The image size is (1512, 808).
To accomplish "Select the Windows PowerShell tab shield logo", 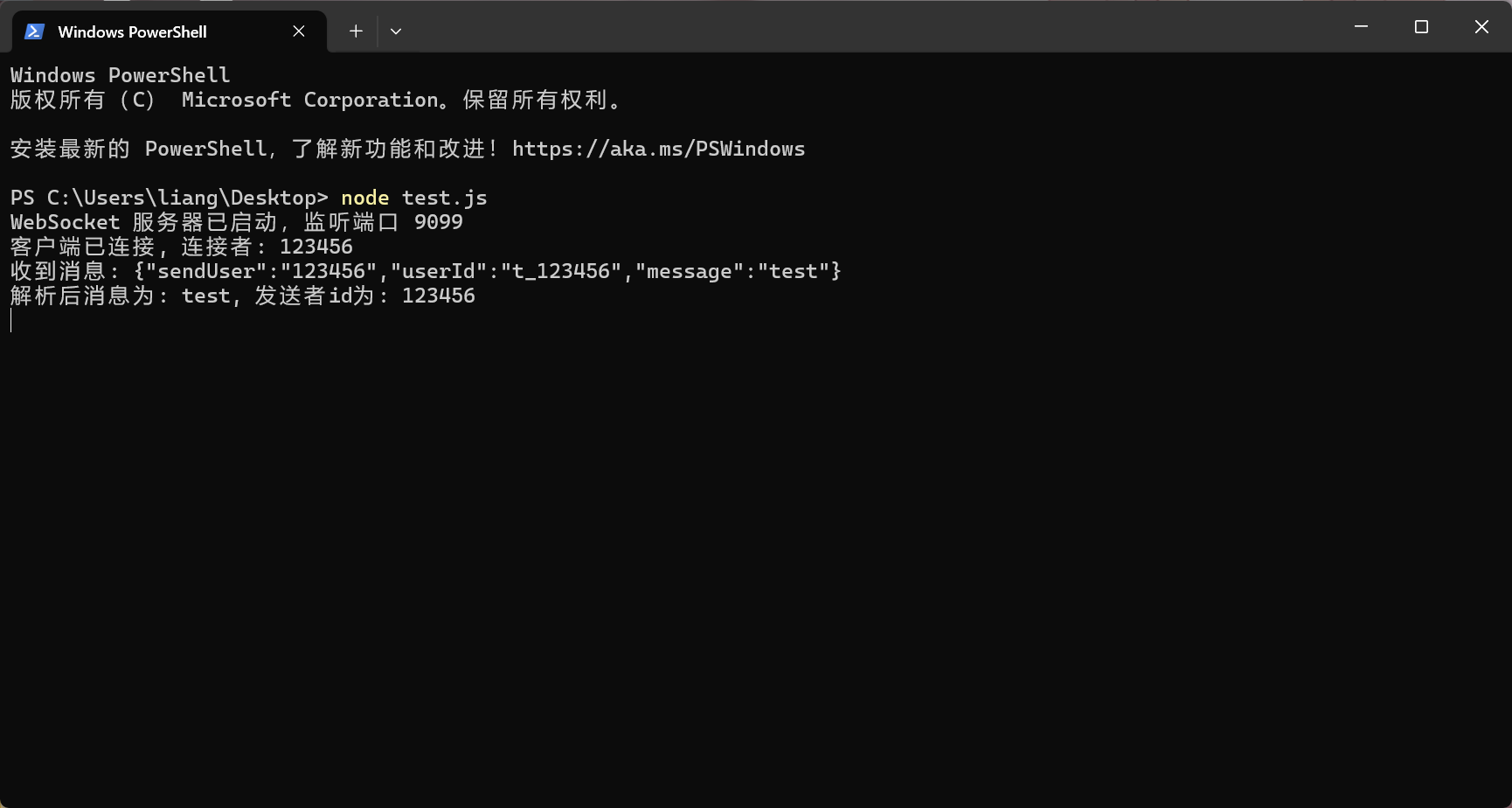I will (x=33, y=31).
